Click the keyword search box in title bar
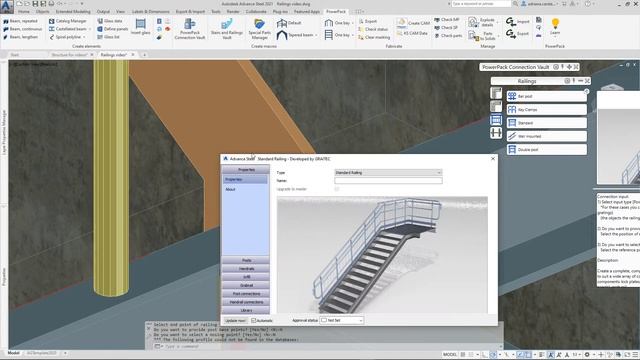 (x=481, y=4)
